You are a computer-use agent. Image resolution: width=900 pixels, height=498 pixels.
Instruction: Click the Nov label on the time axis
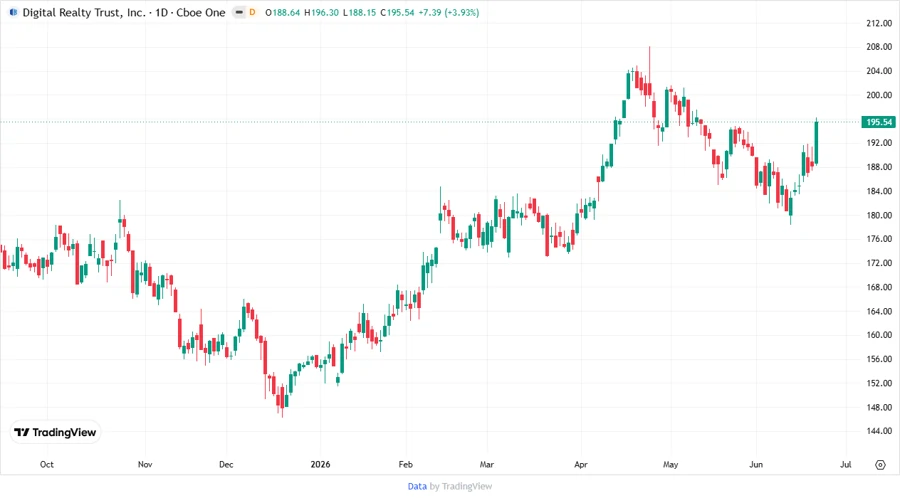click(x=145, y=464)
